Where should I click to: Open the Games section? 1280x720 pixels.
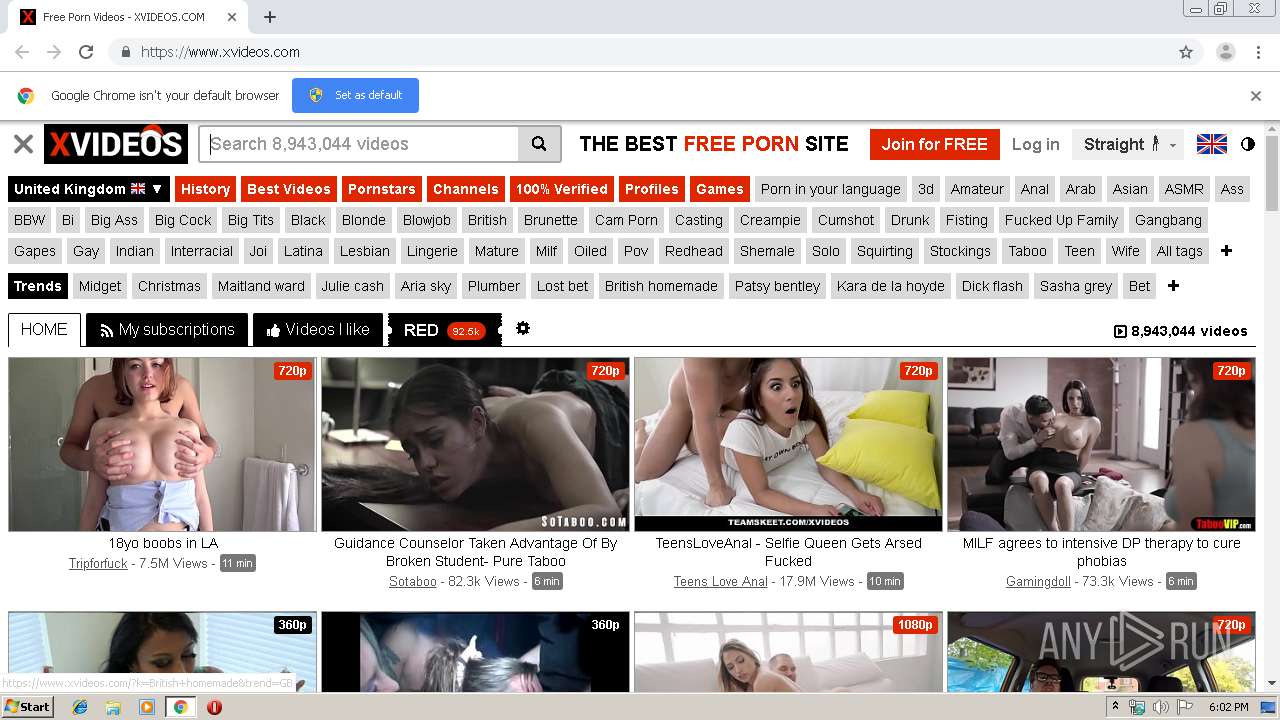pos(719,189)
